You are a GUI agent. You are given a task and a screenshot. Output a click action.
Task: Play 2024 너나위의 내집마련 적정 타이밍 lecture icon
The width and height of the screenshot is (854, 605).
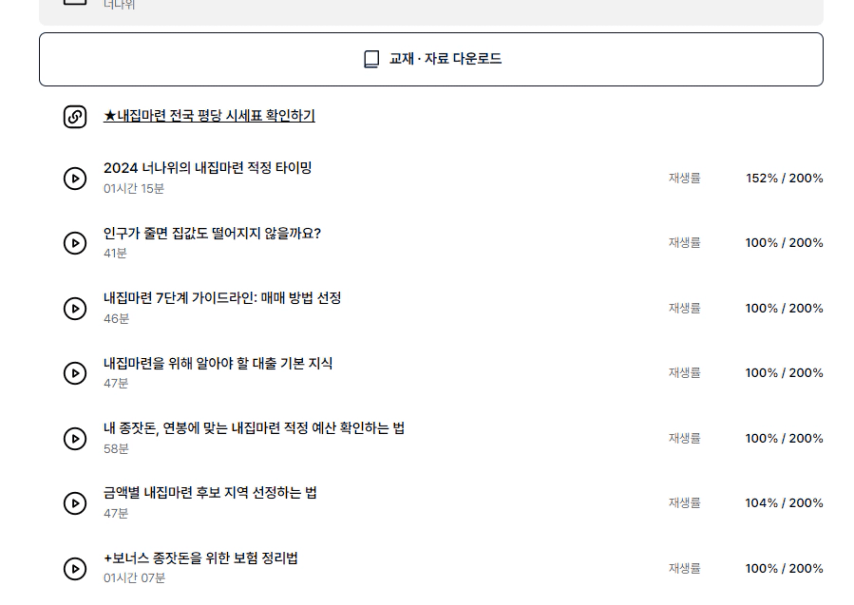pos(75,178)
